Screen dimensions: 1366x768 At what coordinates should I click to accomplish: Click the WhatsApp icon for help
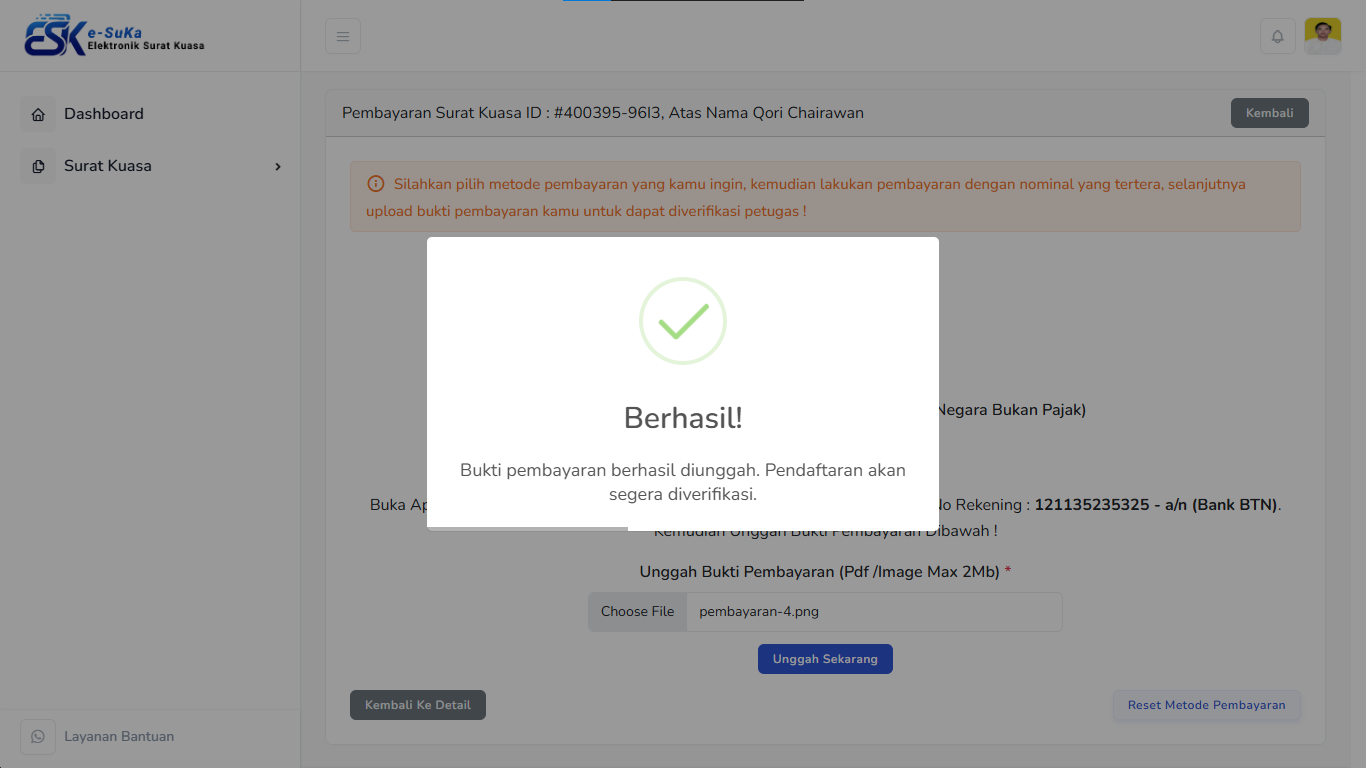pyautogui.click(x=38, y=737)
